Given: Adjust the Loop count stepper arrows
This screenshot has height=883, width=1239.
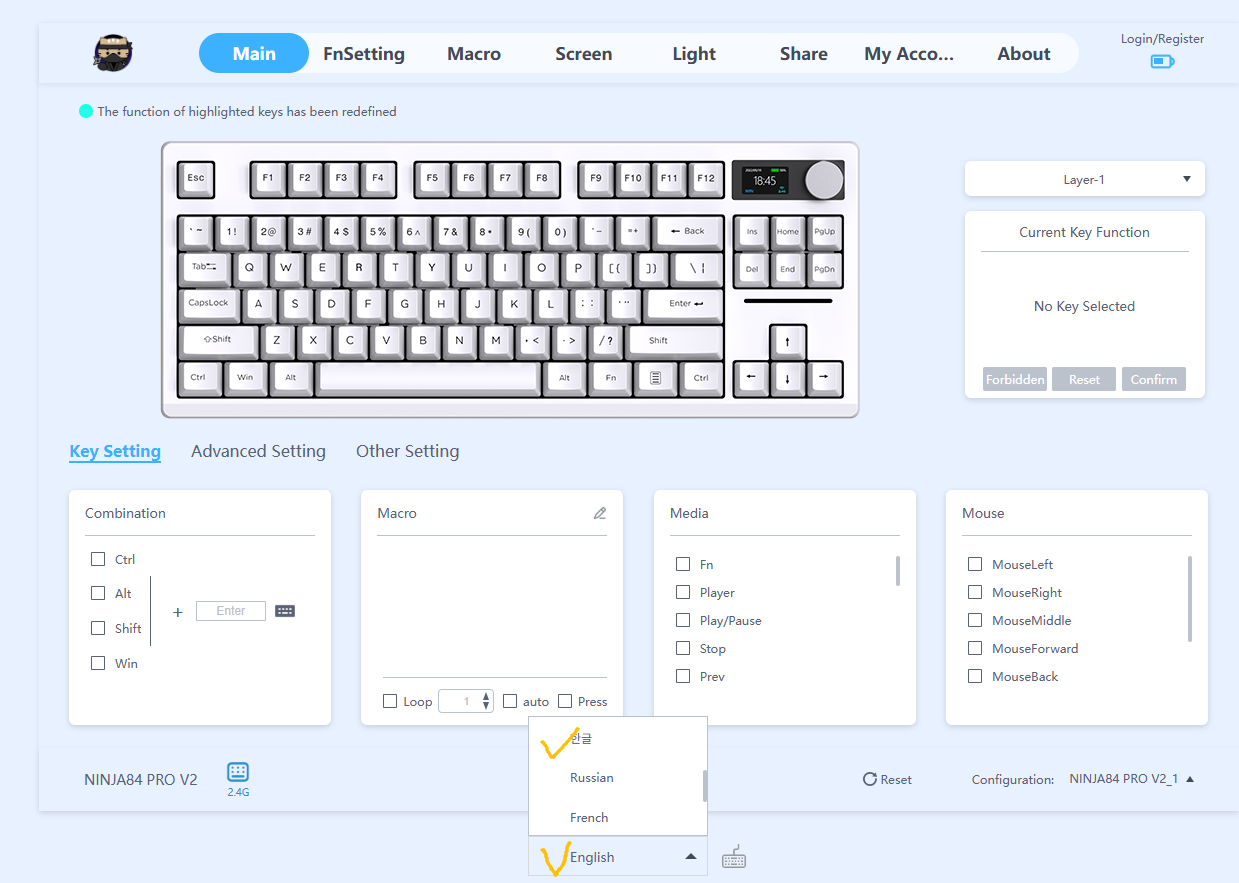Looking at the screenshot, I should [x=486, y=701].
